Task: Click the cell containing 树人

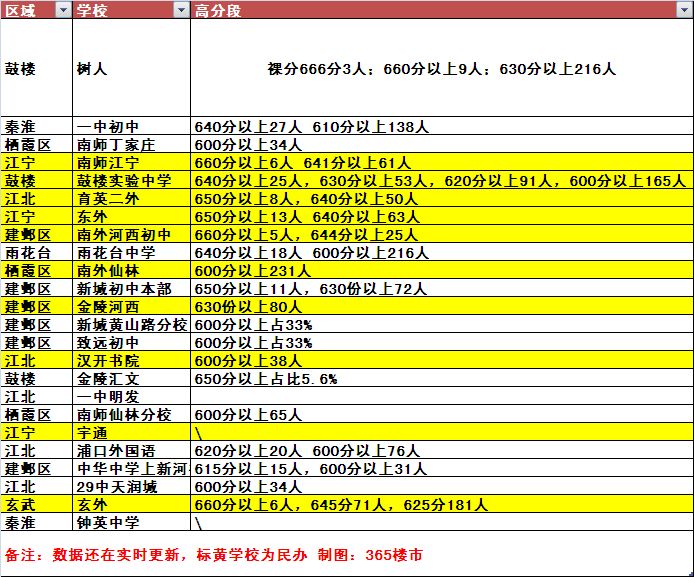Action: (131, 68)
